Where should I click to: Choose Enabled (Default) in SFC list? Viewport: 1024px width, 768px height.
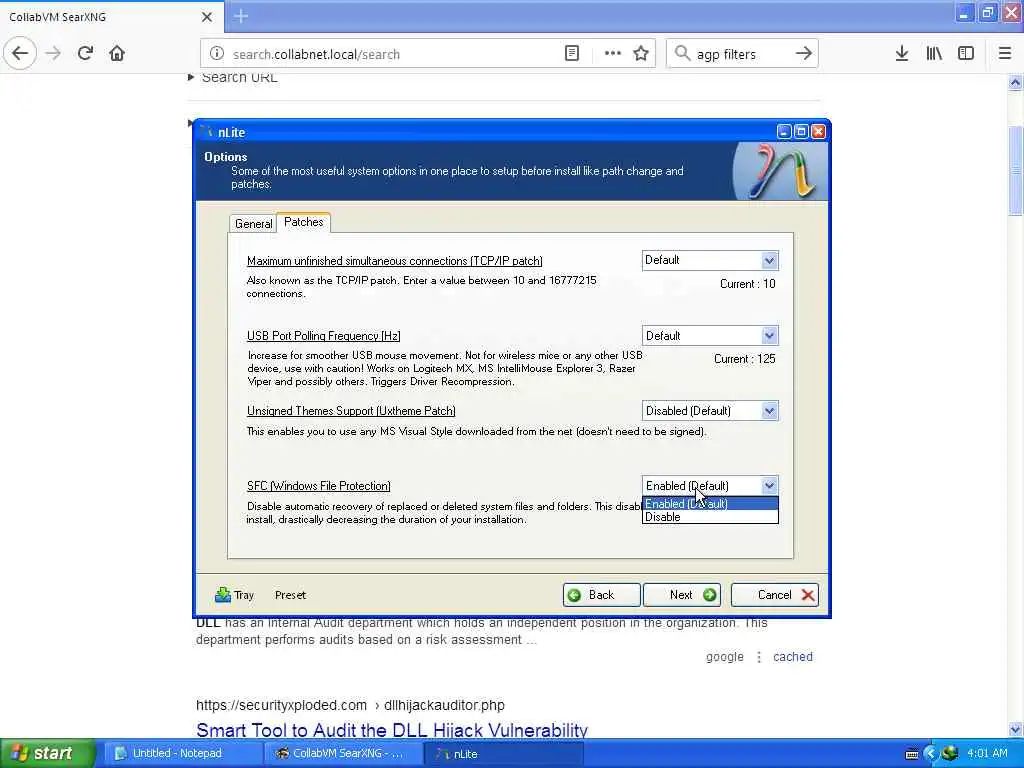710,504
